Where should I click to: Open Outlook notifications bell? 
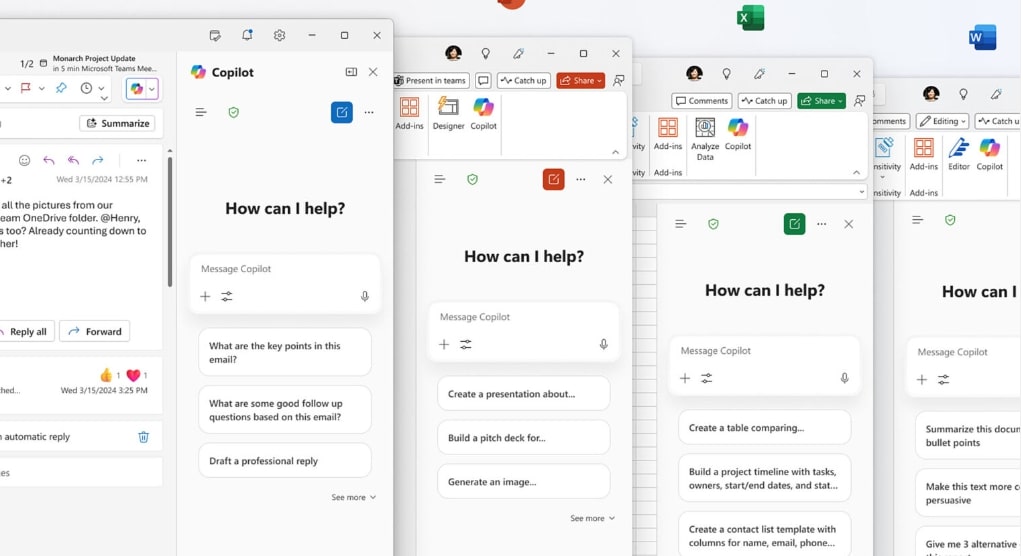click(247, 35)
